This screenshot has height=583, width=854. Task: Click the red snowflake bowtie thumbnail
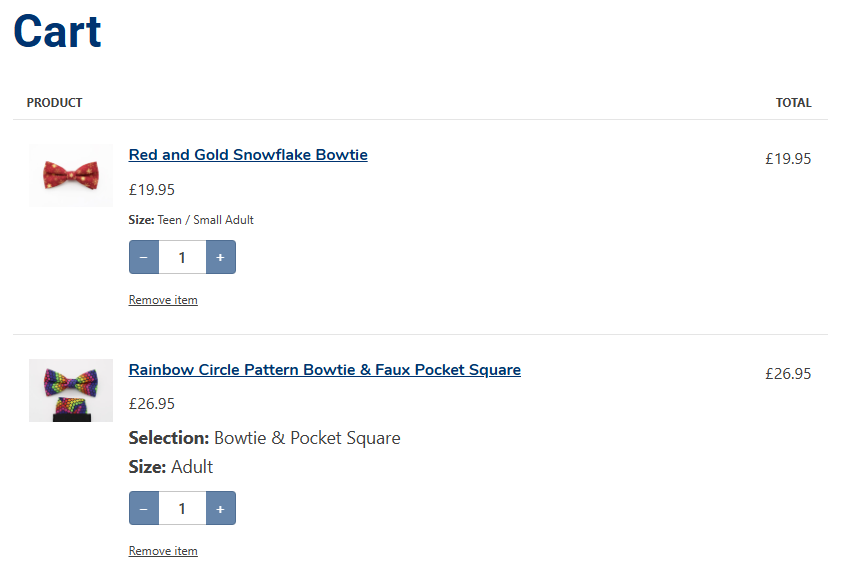71,176
